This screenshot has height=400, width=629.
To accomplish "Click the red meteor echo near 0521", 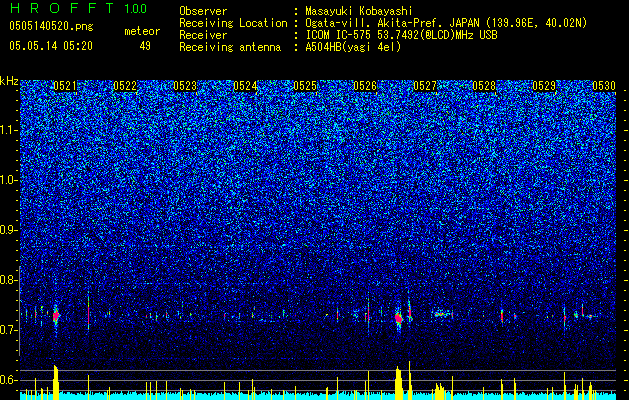I will [56, 315].
